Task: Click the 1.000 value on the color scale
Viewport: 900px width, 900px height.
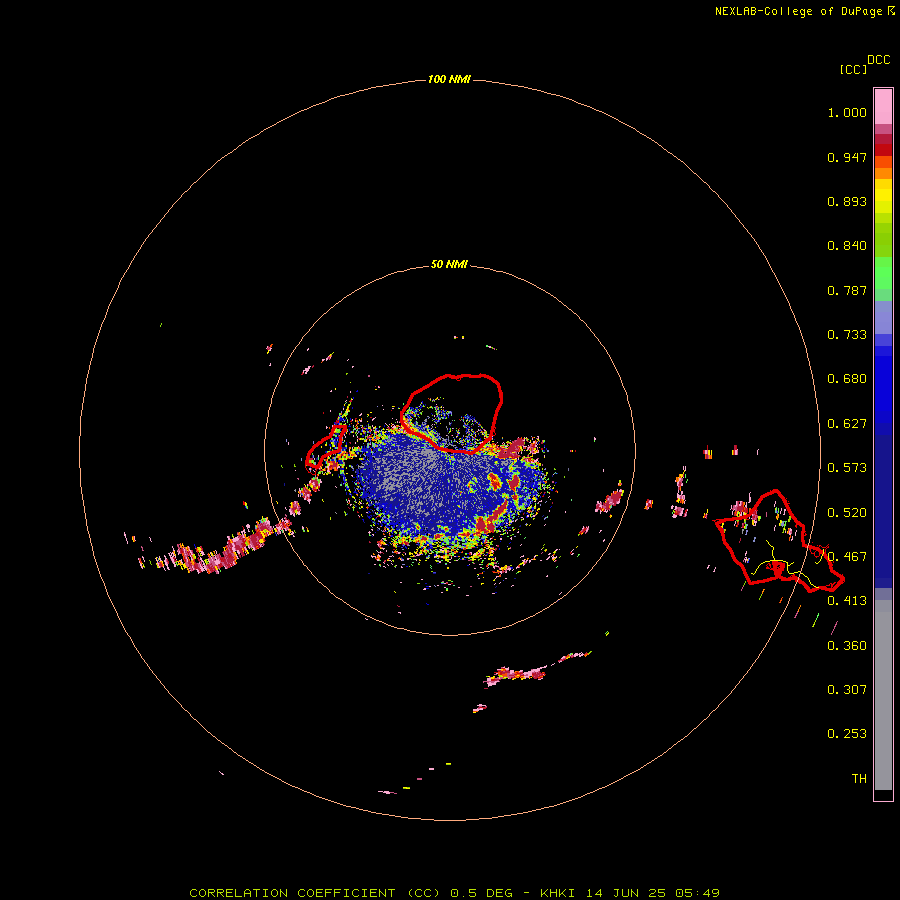Action: [847, 112]
